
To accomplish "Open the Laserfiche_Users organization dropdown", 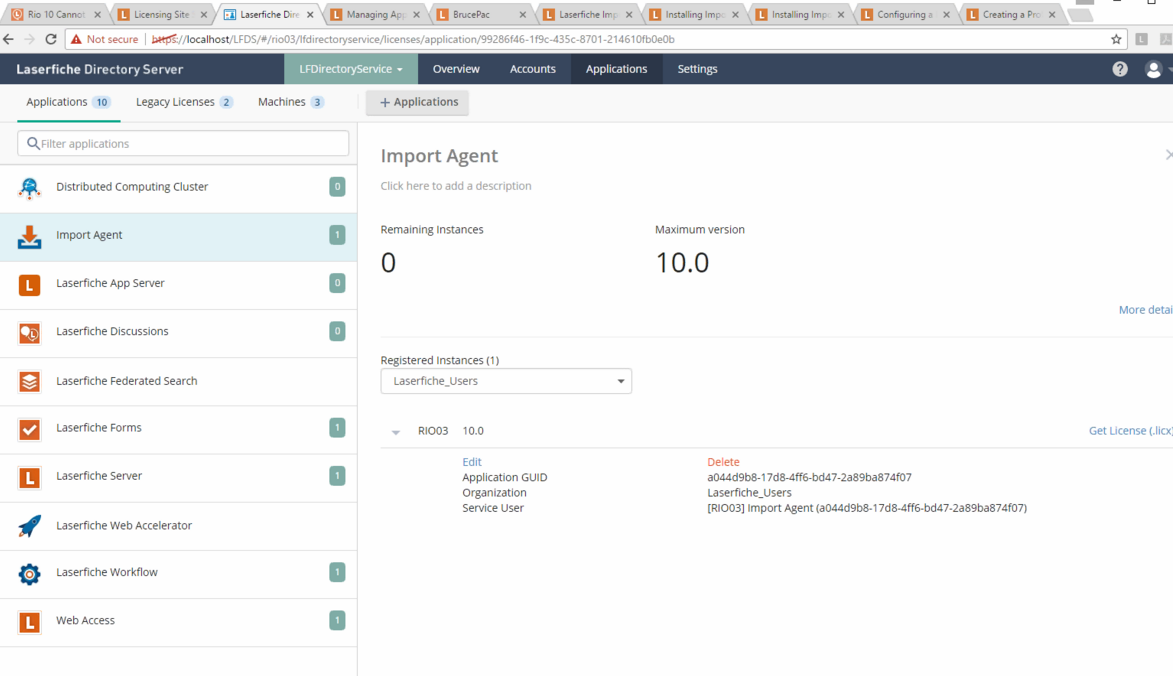I will 506,381.
